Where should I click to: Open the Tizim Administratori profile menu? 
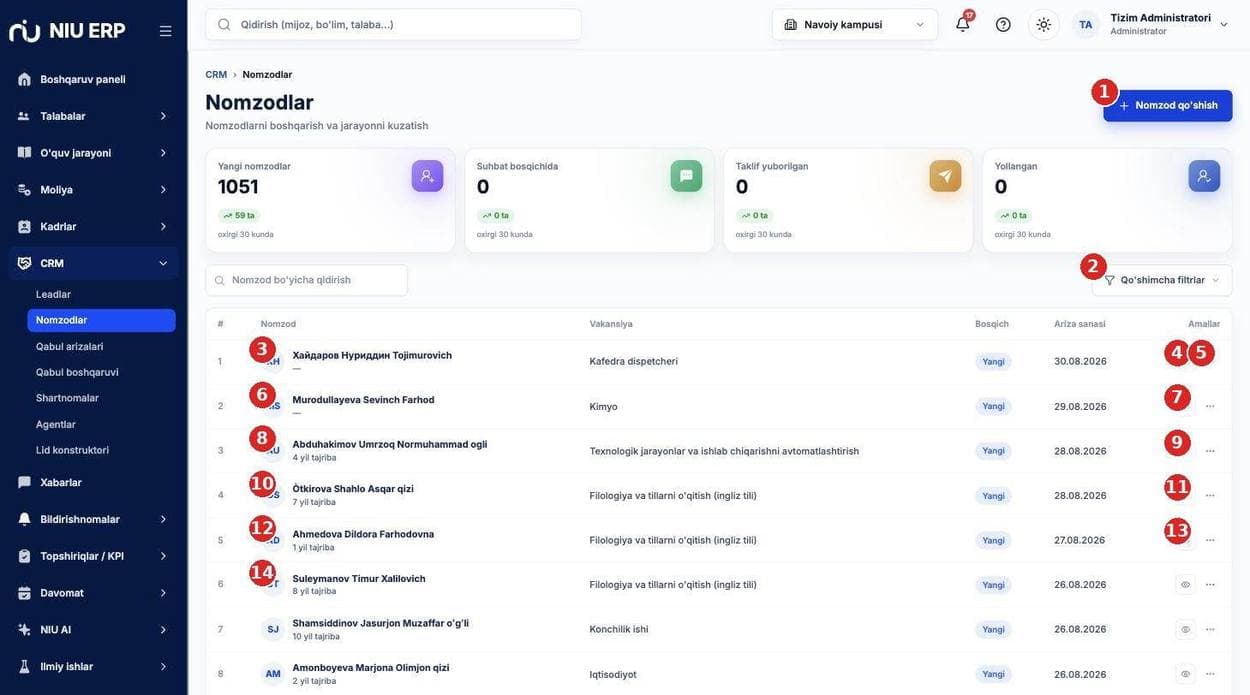[1151, 24]
